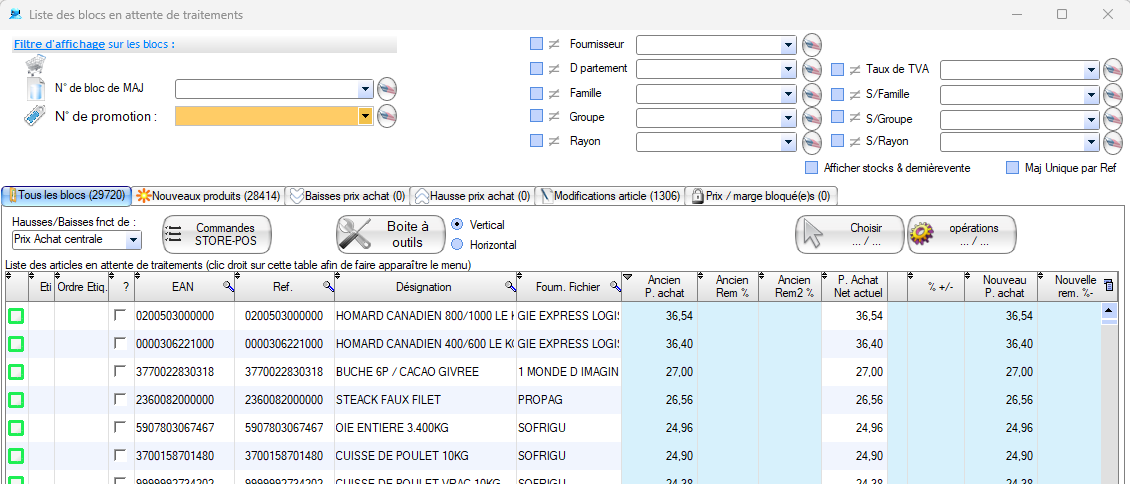Open the N° de promotion dropdown
This screenshot has height=484, width=1130.
pyautogui.click(x=365, y=116)
